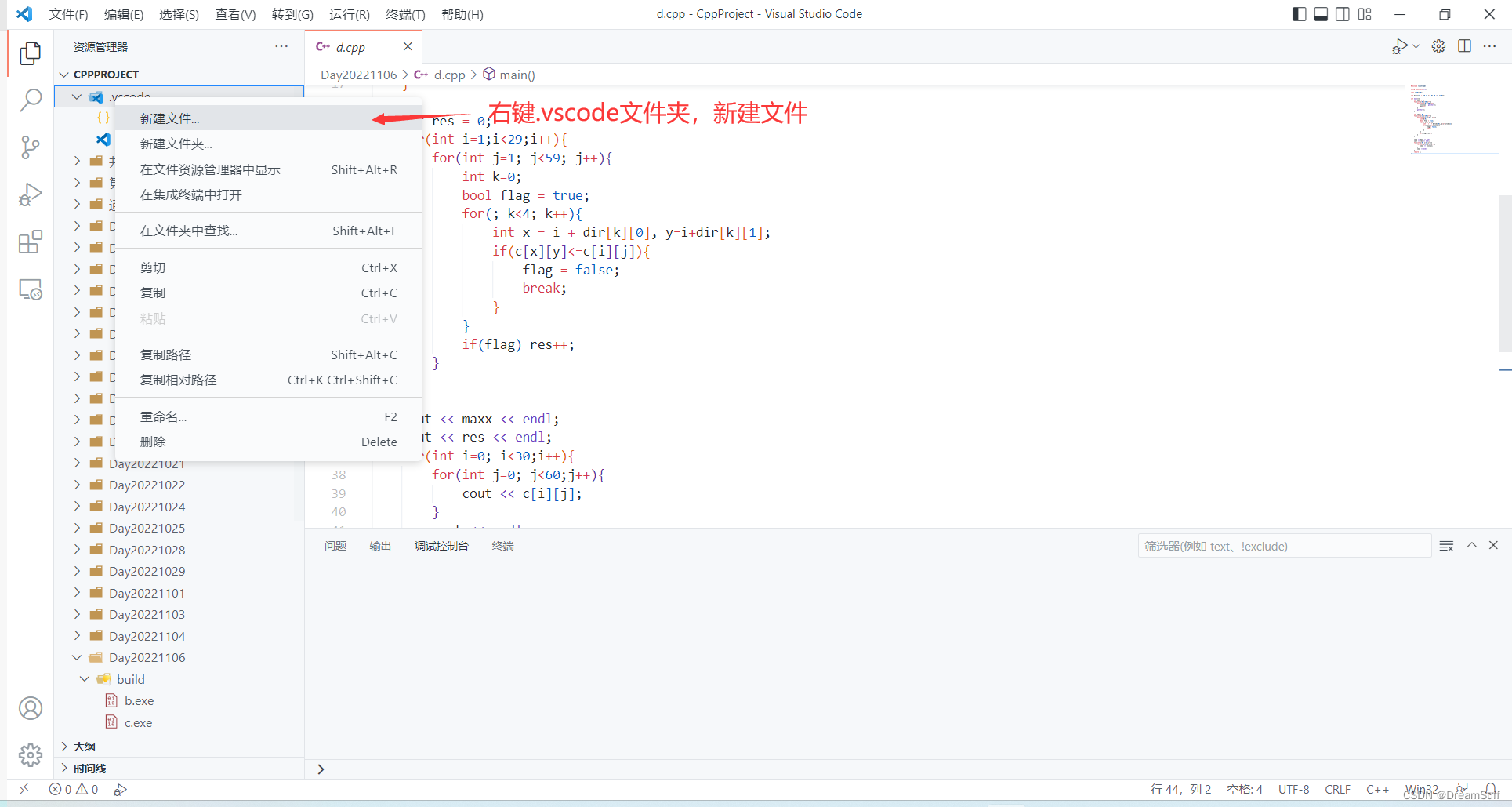The height and width of the screenshot is (807, 1512).
Task: Select 新建文件... in context menu
Action: coord(269,118)
